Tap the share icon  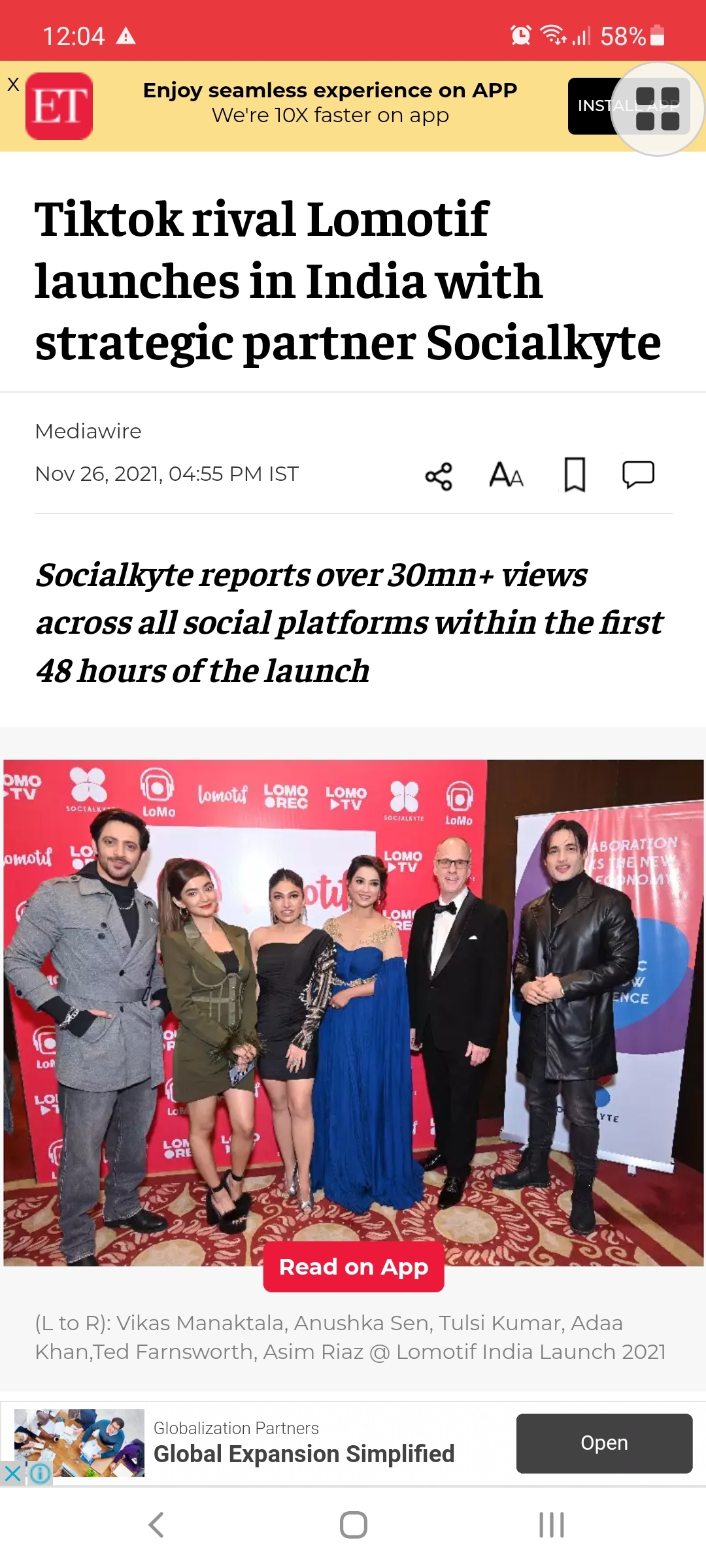pos(439,476)
